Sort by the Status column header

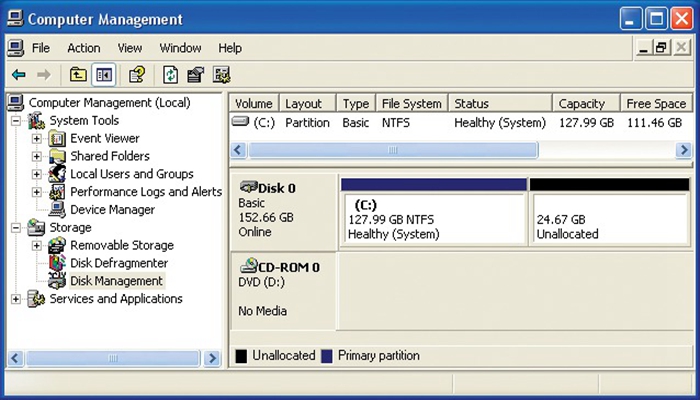[x=500, y=103]
